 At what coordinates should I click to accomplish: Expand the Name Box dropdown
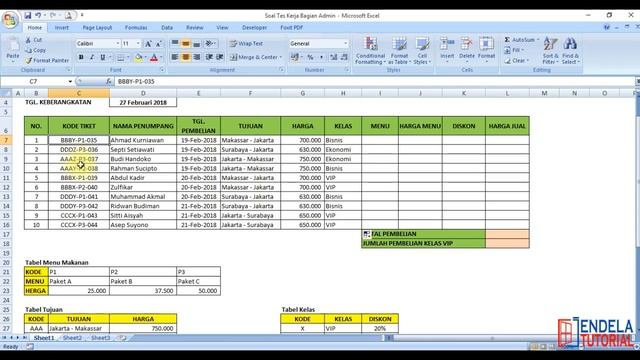70,82
